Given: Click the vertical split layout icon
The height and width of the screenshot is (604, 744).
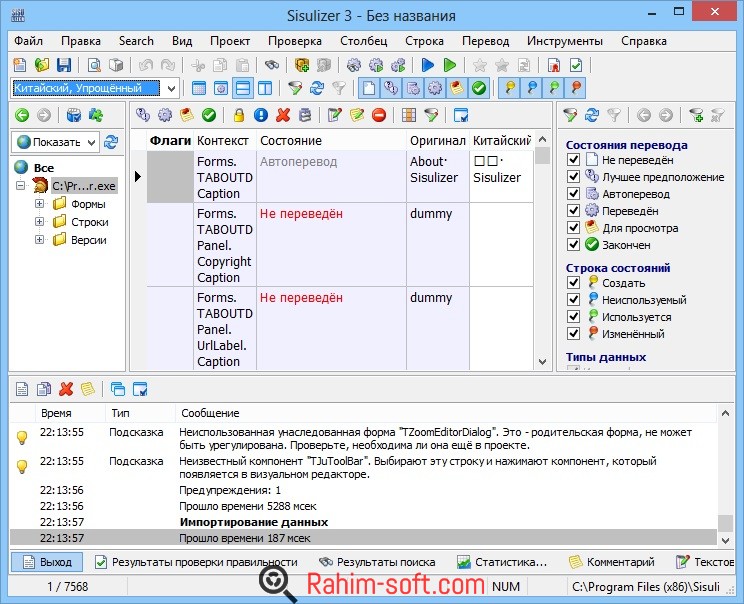Looking at the screenshot, I should point(265,88).
